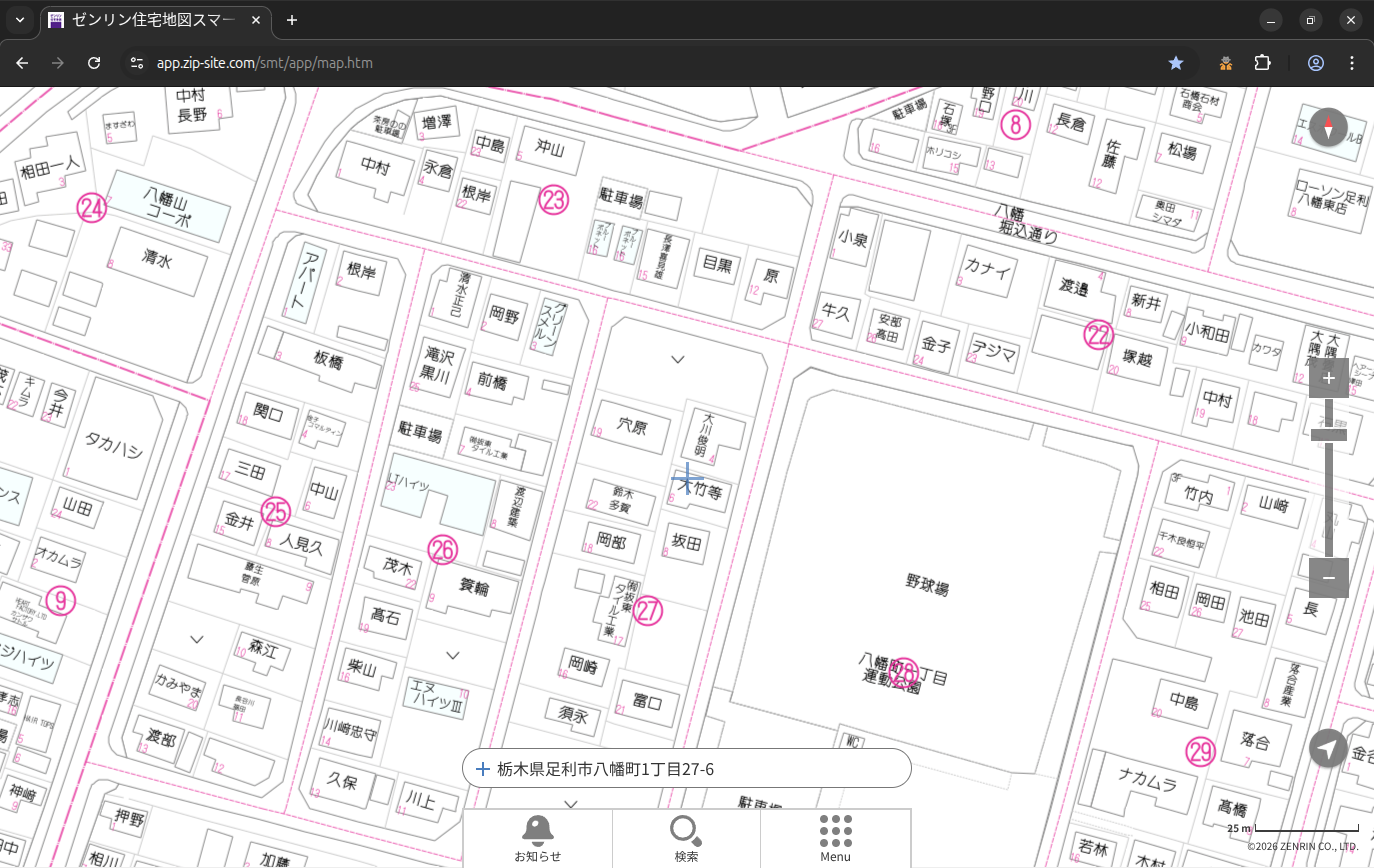Open a new browser tab
Screen dimensions: 1374x868
(x=292, y=20)
